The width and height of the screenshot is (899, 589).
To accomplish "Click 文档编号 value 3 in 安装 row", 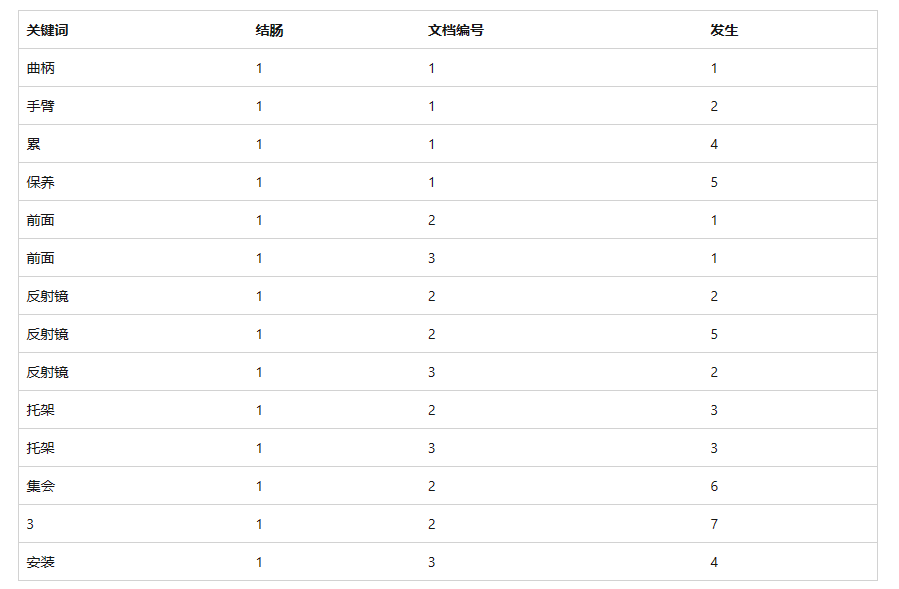I will click(432, 562).
